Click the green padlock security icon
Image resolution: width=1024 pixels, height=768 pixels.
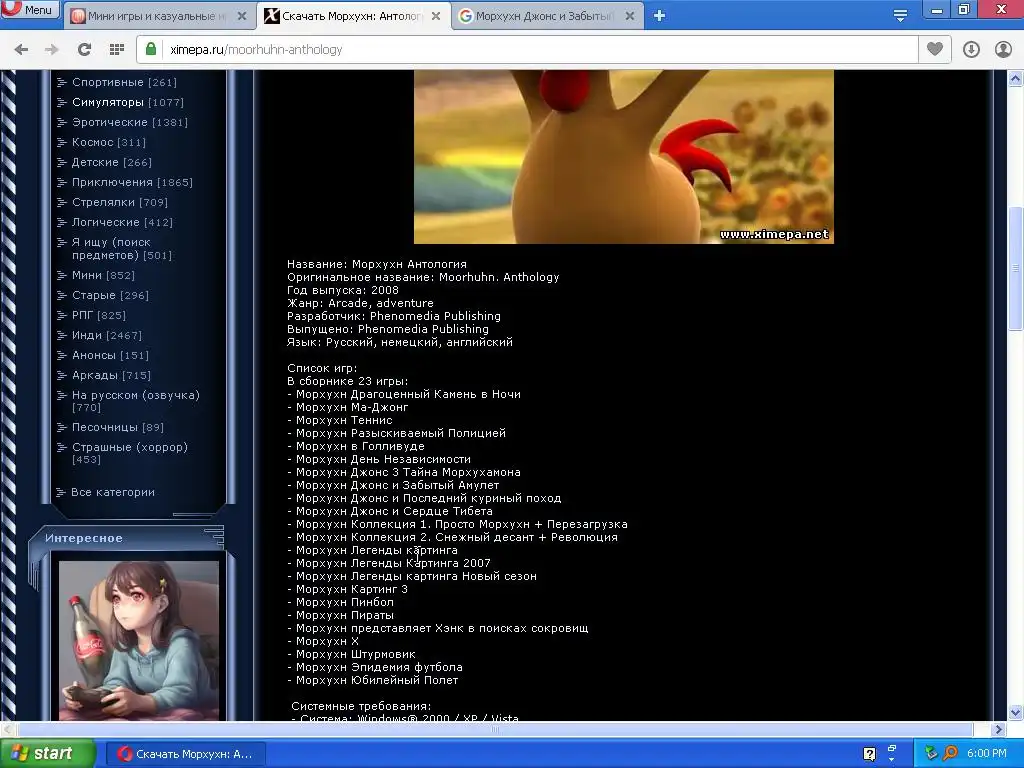click(151, 49)
